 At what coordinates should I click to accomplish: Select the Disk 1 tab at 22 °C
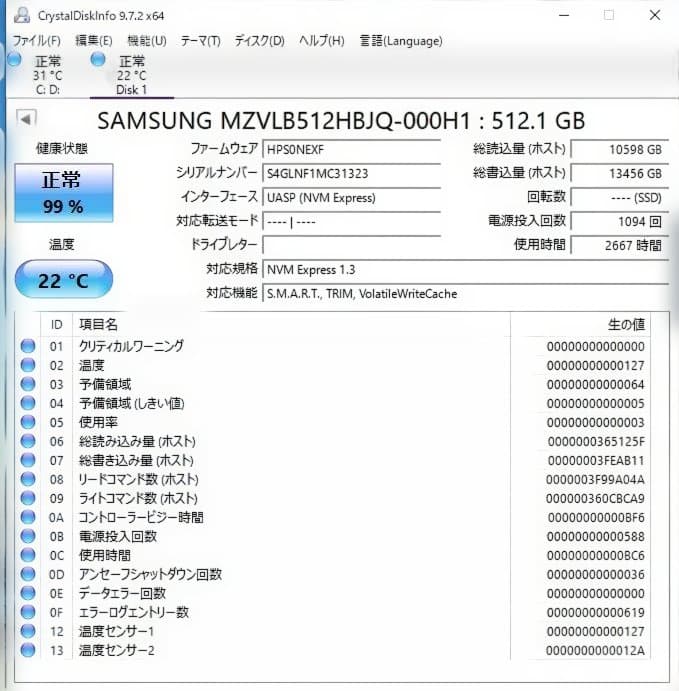click(132, 75)
